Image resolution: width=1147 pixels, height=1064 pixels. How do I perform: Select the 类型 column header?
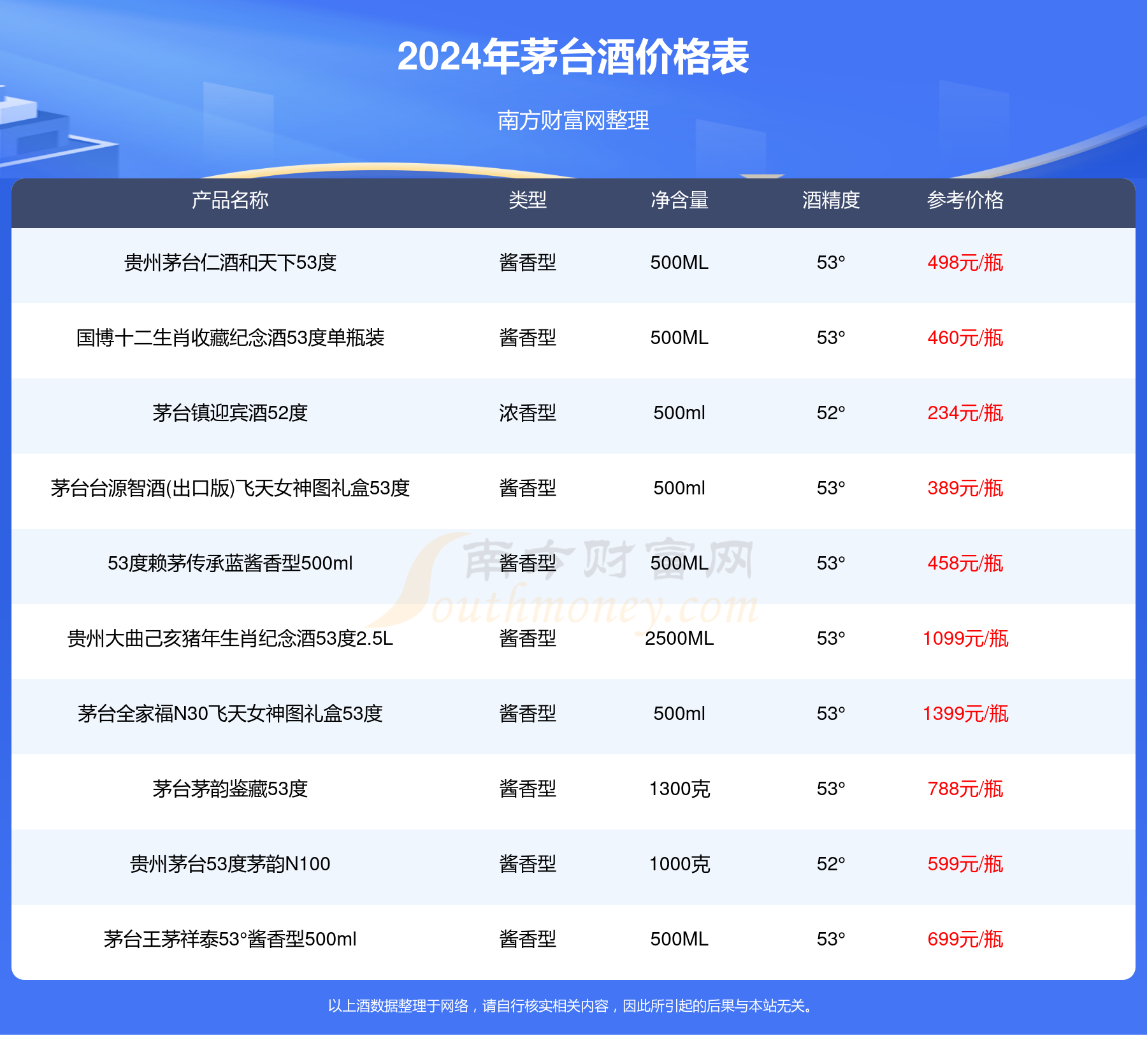[x=528, y=201]
